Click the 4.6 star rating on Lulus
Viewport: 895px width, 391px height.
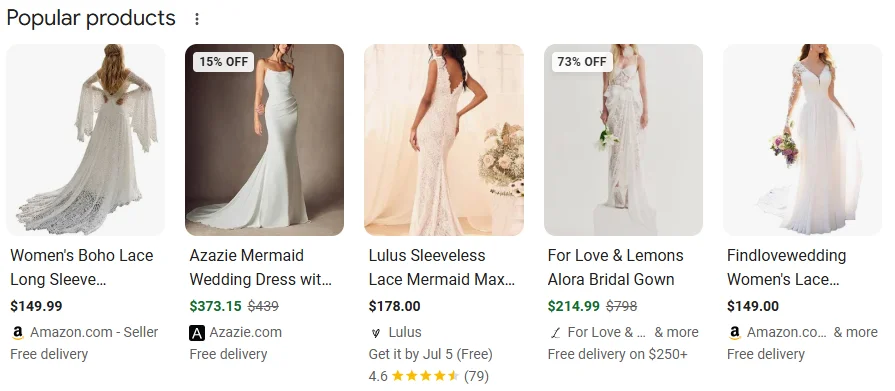(429, 376)
